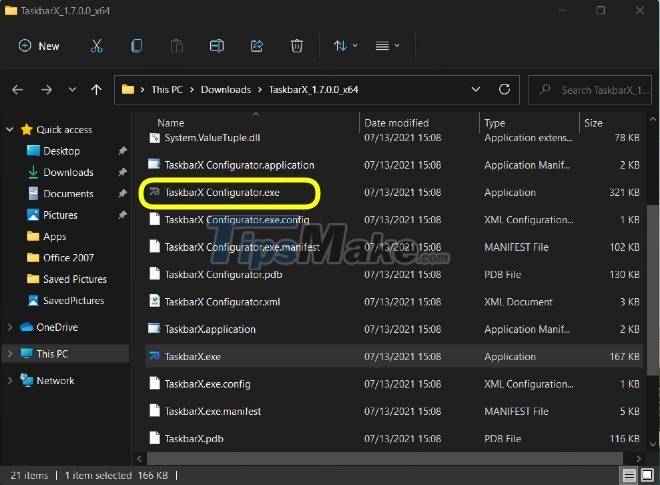660x485 pixels.
Task: Select System.ValueTuple.dll file
Action: pos(212,138)
